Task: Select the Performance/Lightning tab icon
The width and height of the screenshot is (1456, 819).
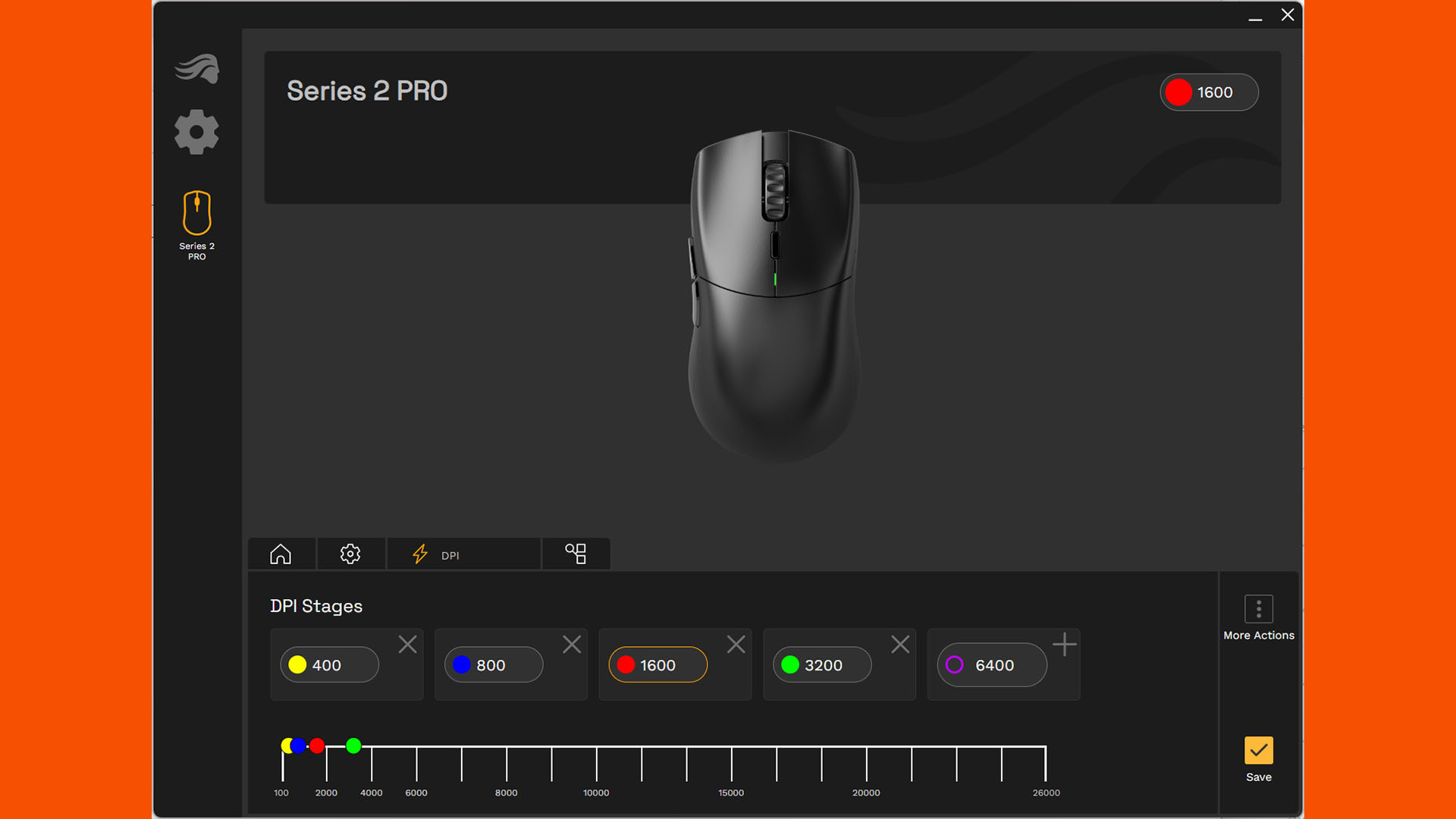Action: pos(419,554)
